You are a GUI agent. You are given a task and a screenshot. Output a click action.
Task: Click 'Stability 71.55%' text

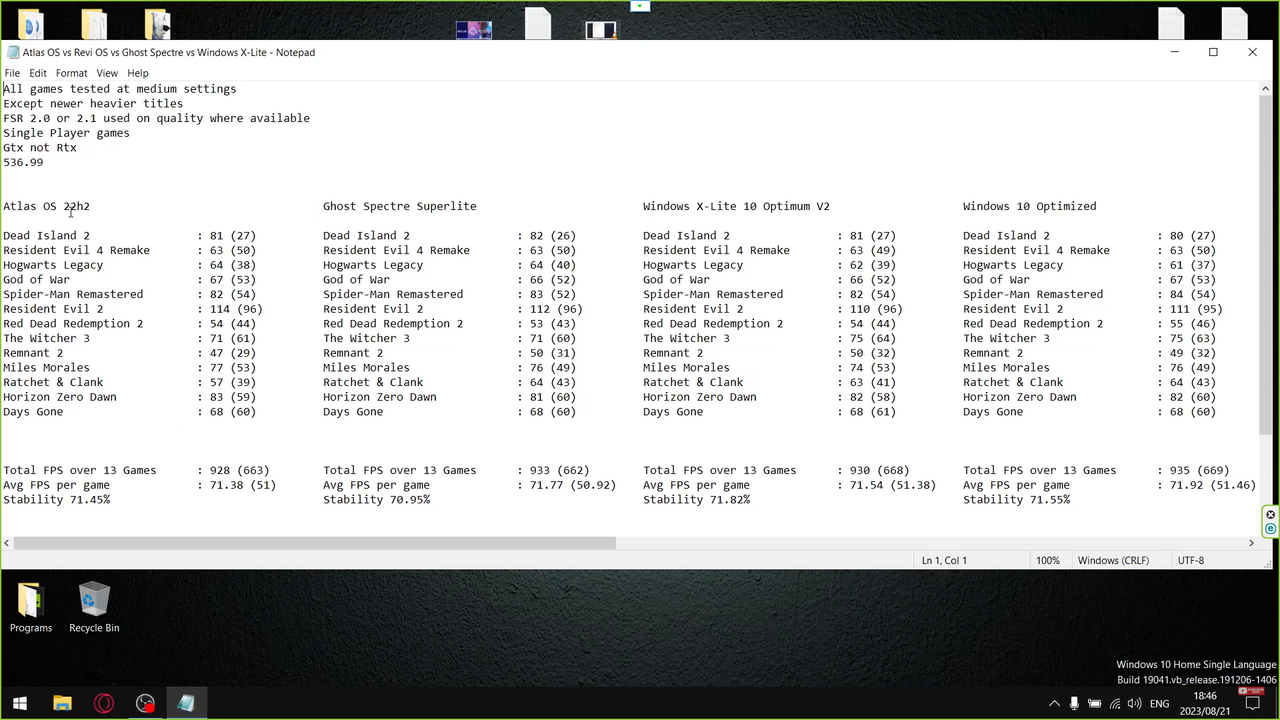(x=1017, y=499)
